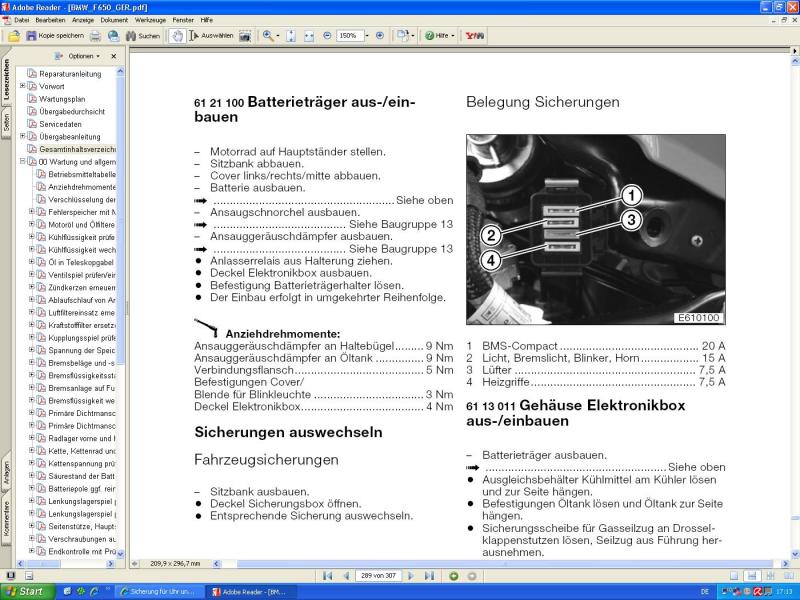Screen dimensions: 800x600
Task: Open the Endkontrolle mit Prü bookmark
Action: (82, 551)
